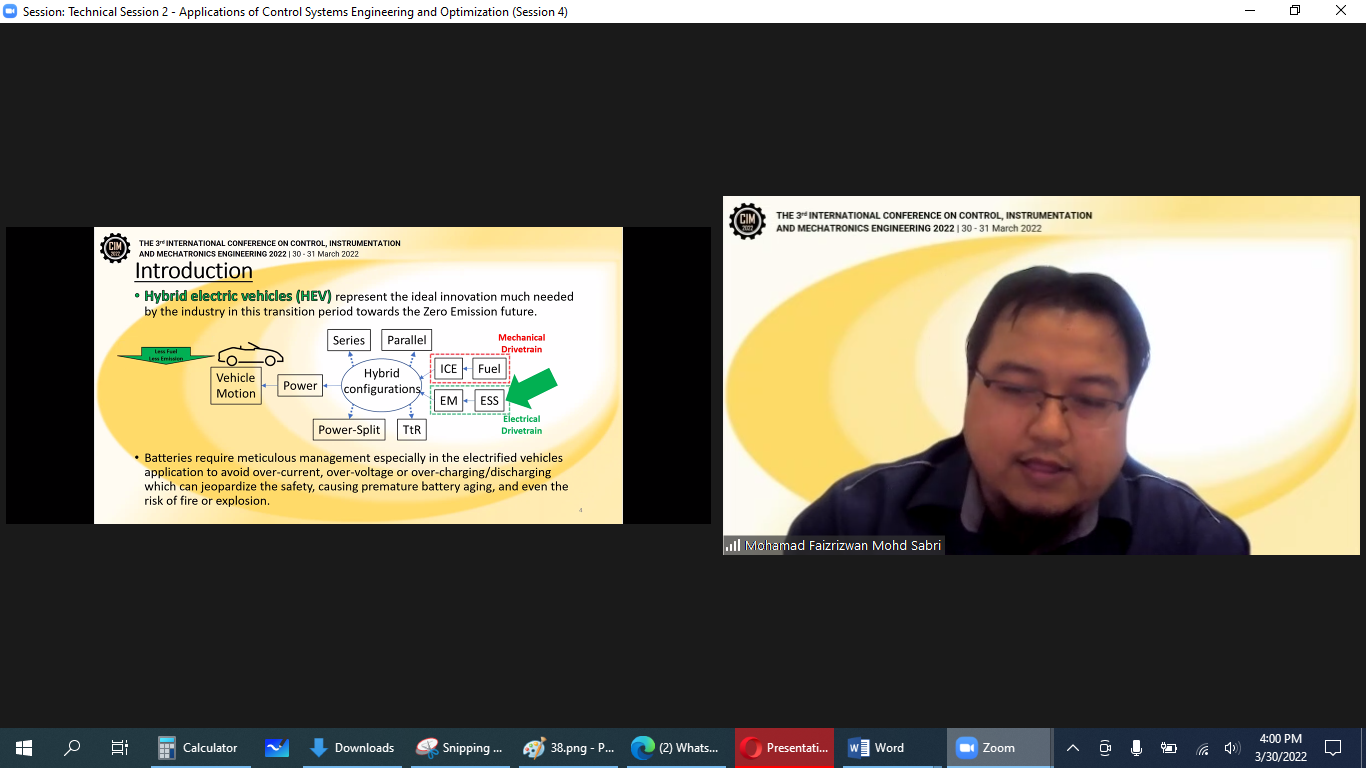Open the Windows Start menu
This screenshot has width=1366, height=768.
pos(23,747)
